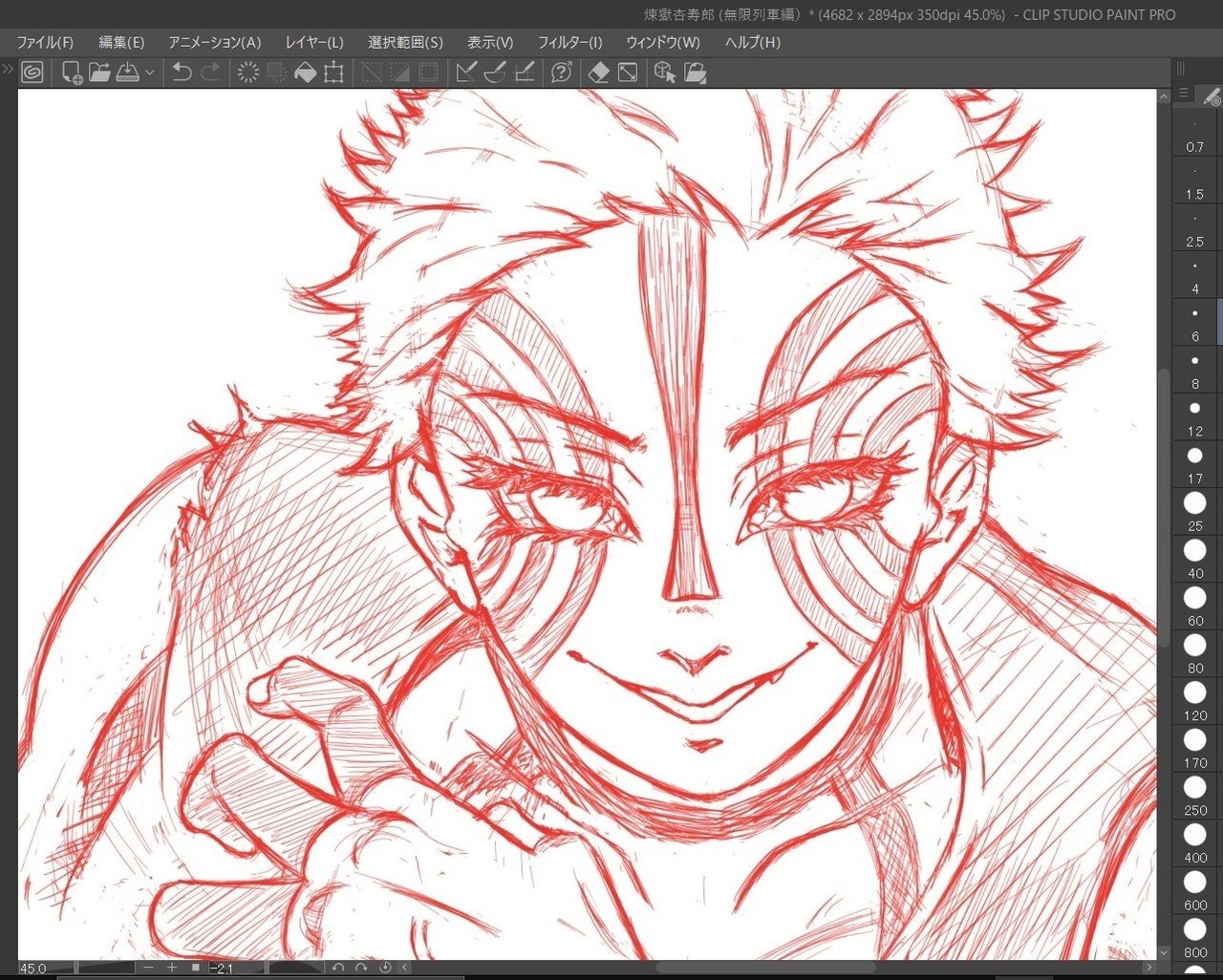This screenshot has height=980, width=1223.
Task: Open the フィルター(I) menu
Action: pyautogui.click(x=570, y=43)
